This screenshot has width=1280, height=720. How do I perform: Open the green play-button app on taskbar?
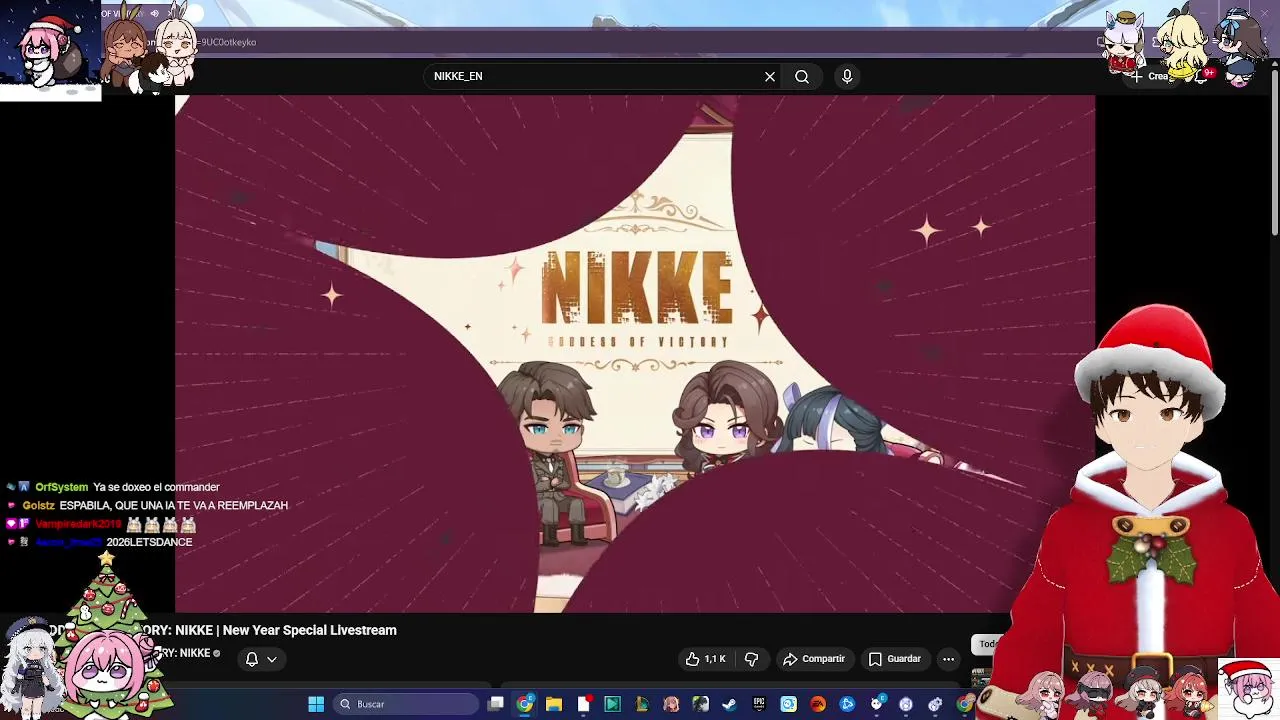612,704
